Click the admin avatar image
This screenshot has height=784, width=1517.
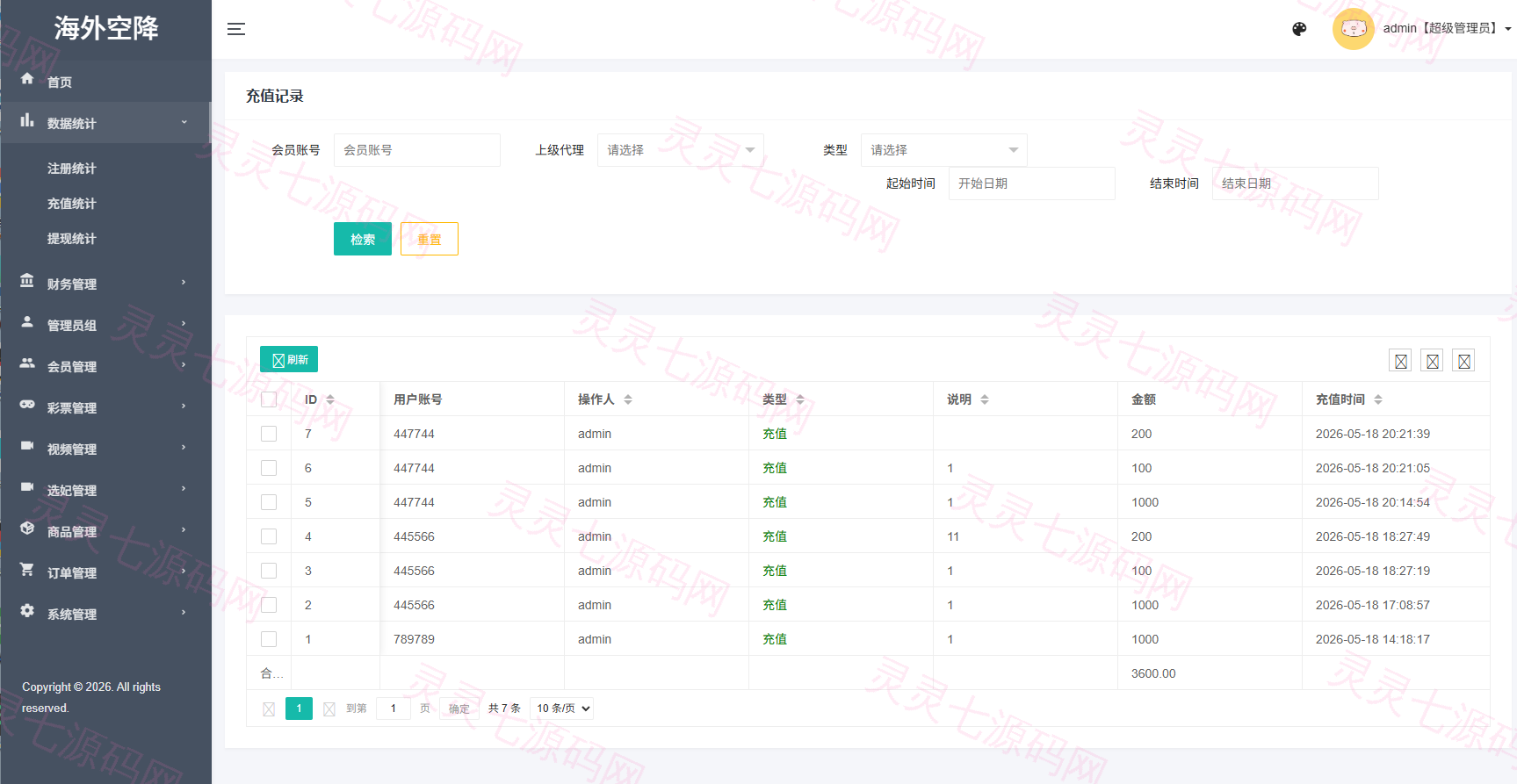[1353, 29]
